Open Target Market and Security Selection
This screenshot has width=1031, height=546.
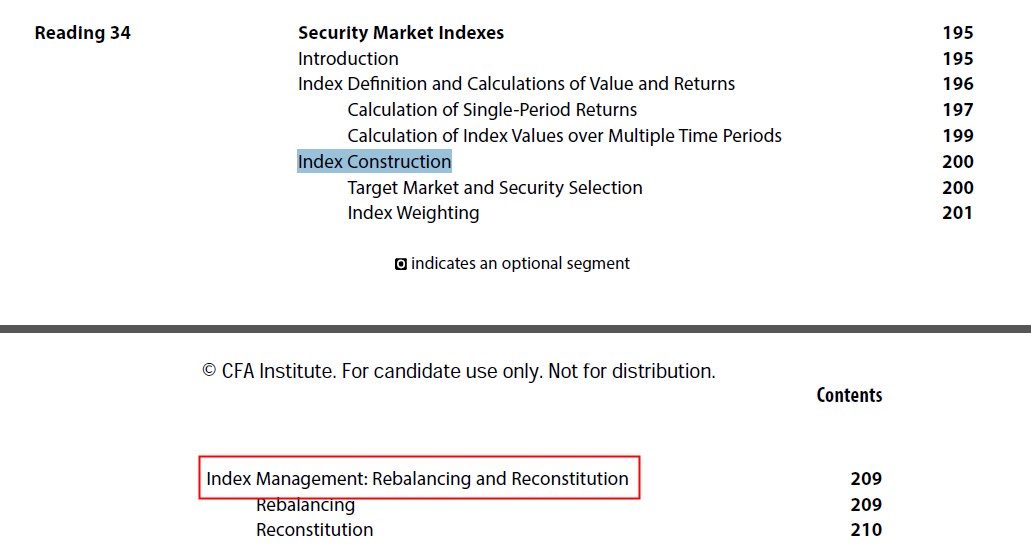[x=494, y=187]
